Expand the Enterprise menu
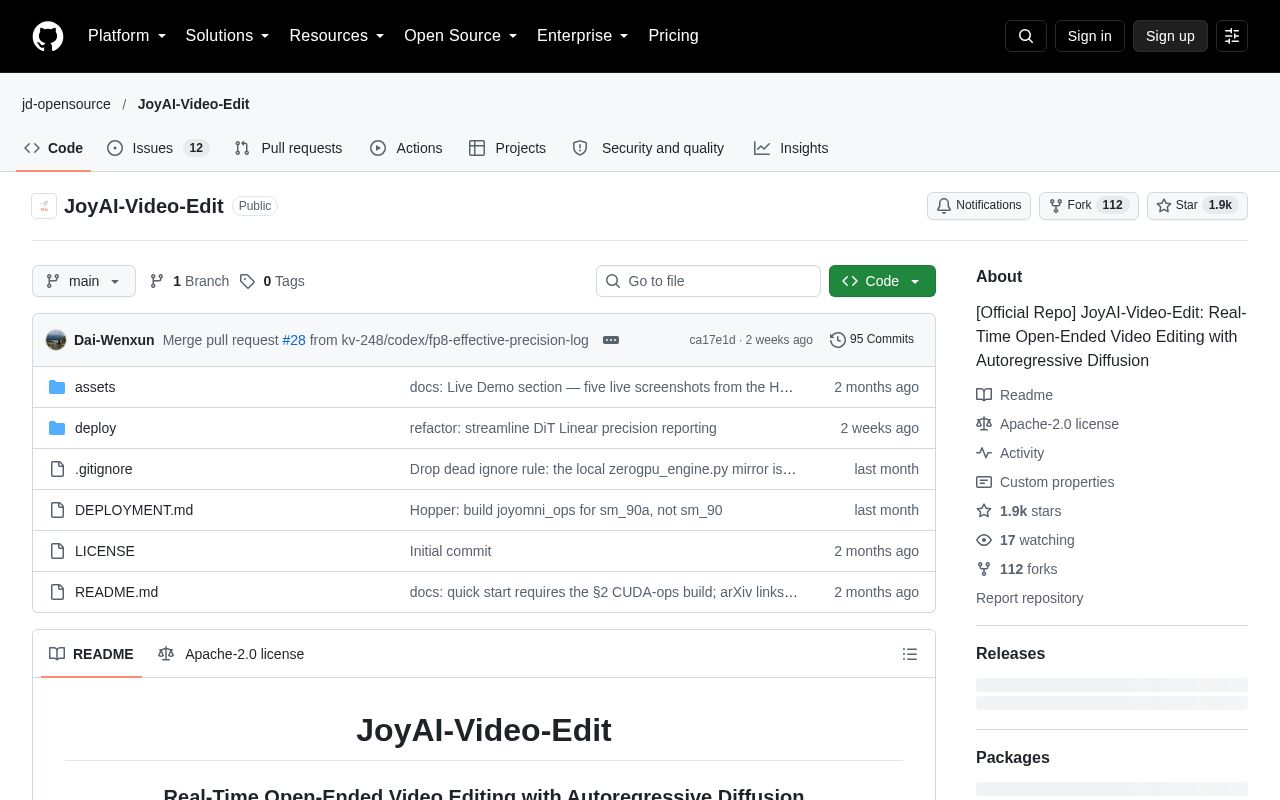Image resolution: width=1280 pixels, height=800 pixels. click(583, 36)
